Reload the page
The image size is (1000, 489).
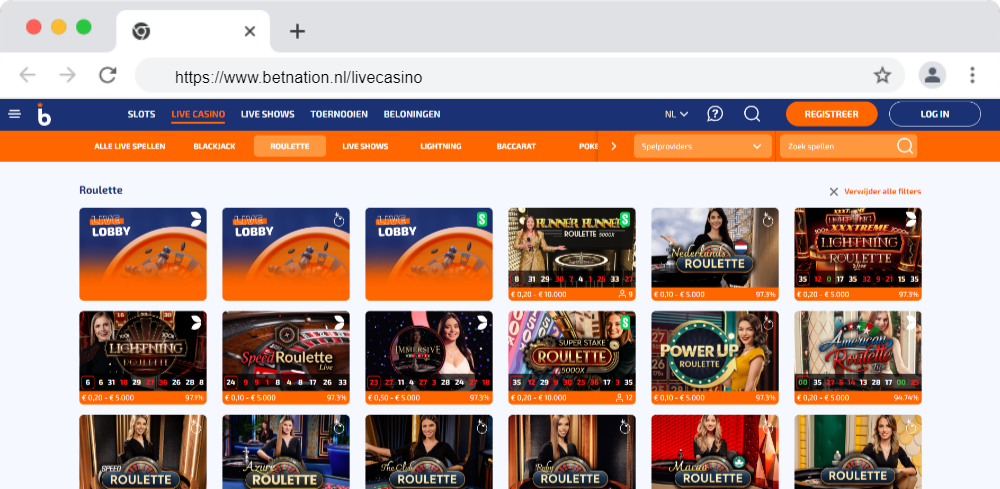[x=108, y=75]
